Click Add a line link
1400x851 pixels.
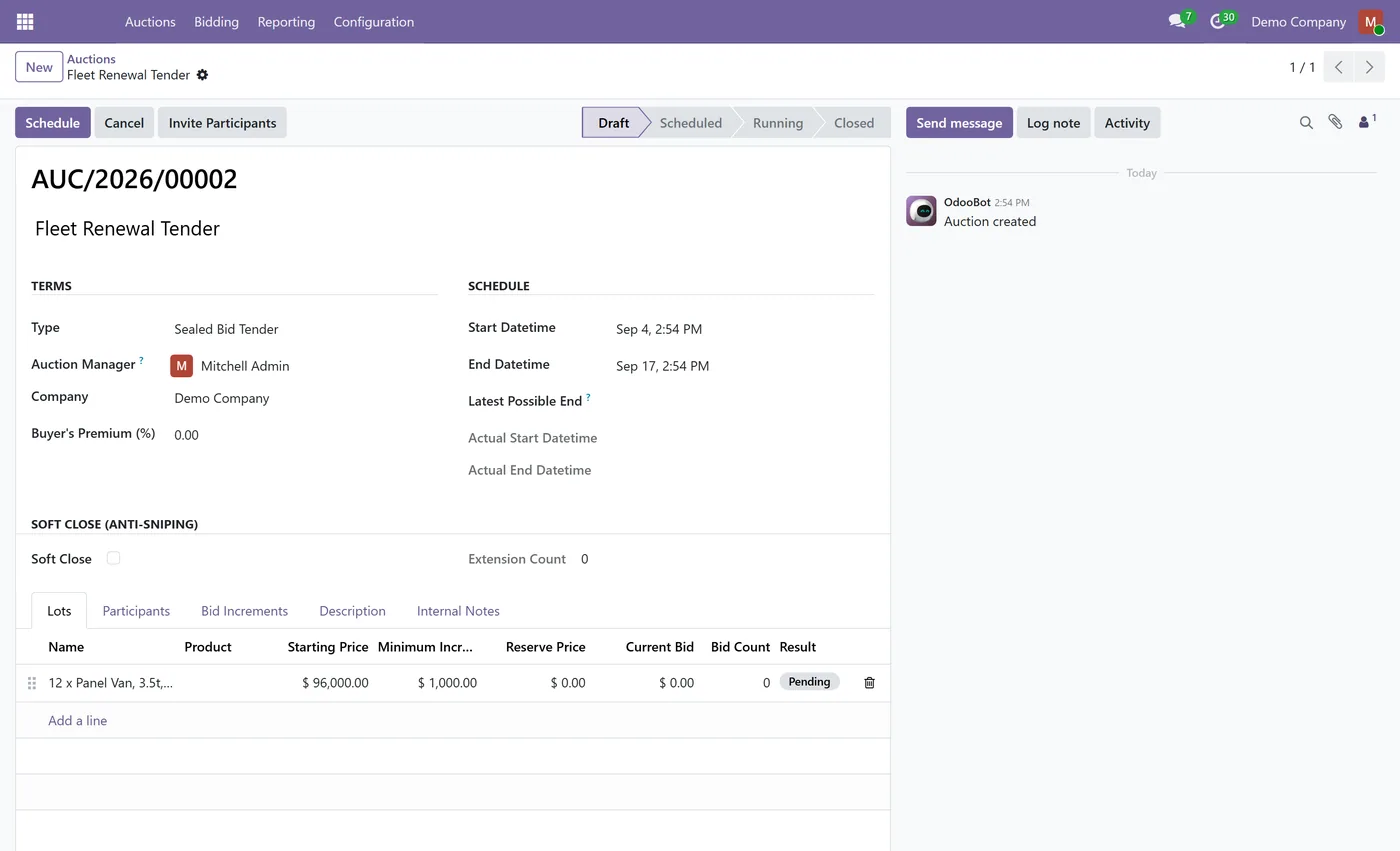[78, 720]
